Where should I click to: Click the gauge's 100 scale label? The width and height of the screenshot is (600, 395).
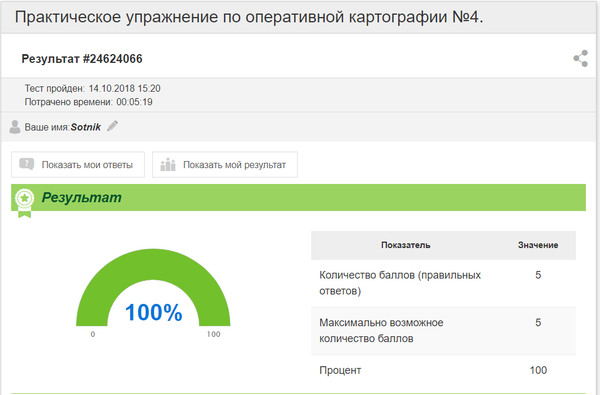point(214,334)
